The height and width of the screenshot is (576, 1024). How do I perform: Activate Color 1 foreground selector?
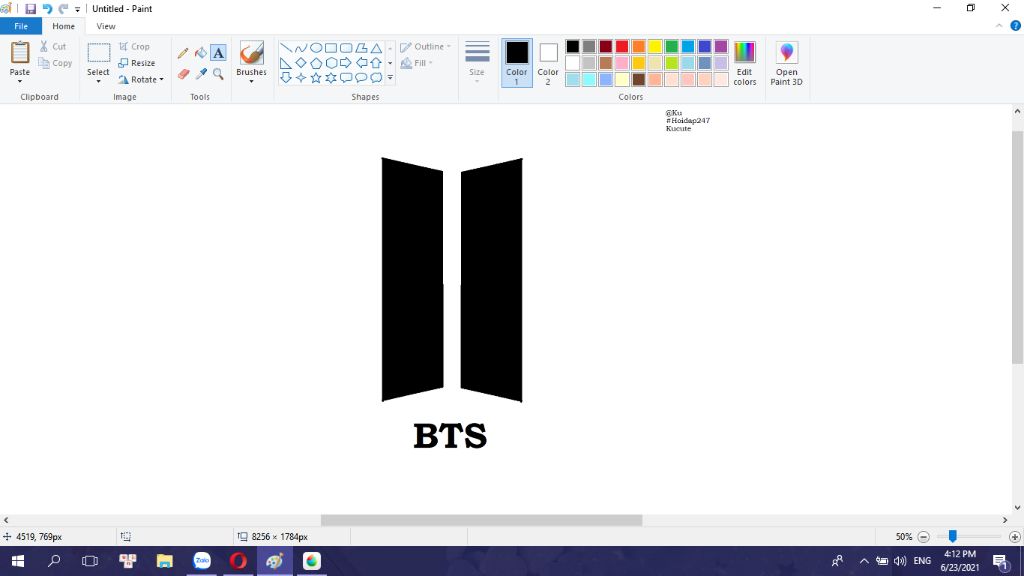coord(517,63)
